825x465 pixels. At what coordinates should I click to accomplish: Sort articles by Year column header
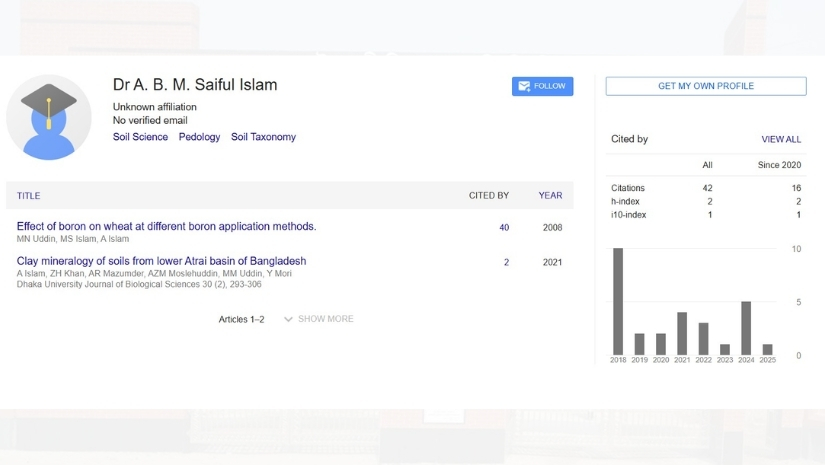pyautogui.click(x=550, y=196)
